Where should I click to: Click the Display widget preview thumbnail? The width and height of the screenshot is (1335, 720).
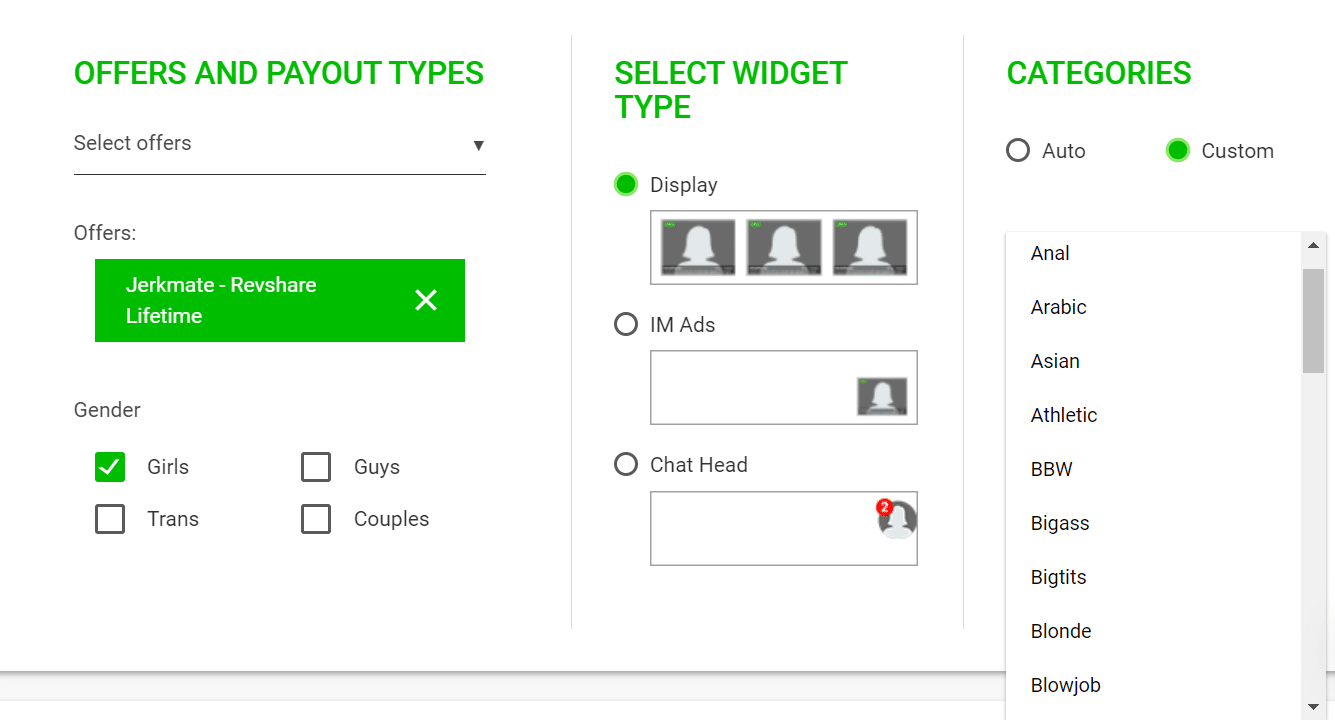783,247
